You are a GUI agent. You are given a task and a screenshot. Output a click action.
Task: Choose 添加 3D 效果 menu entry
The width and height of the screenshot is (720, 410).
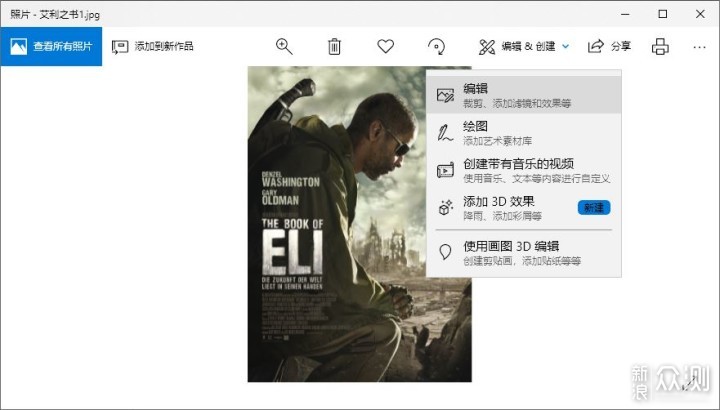click(524, 208)
